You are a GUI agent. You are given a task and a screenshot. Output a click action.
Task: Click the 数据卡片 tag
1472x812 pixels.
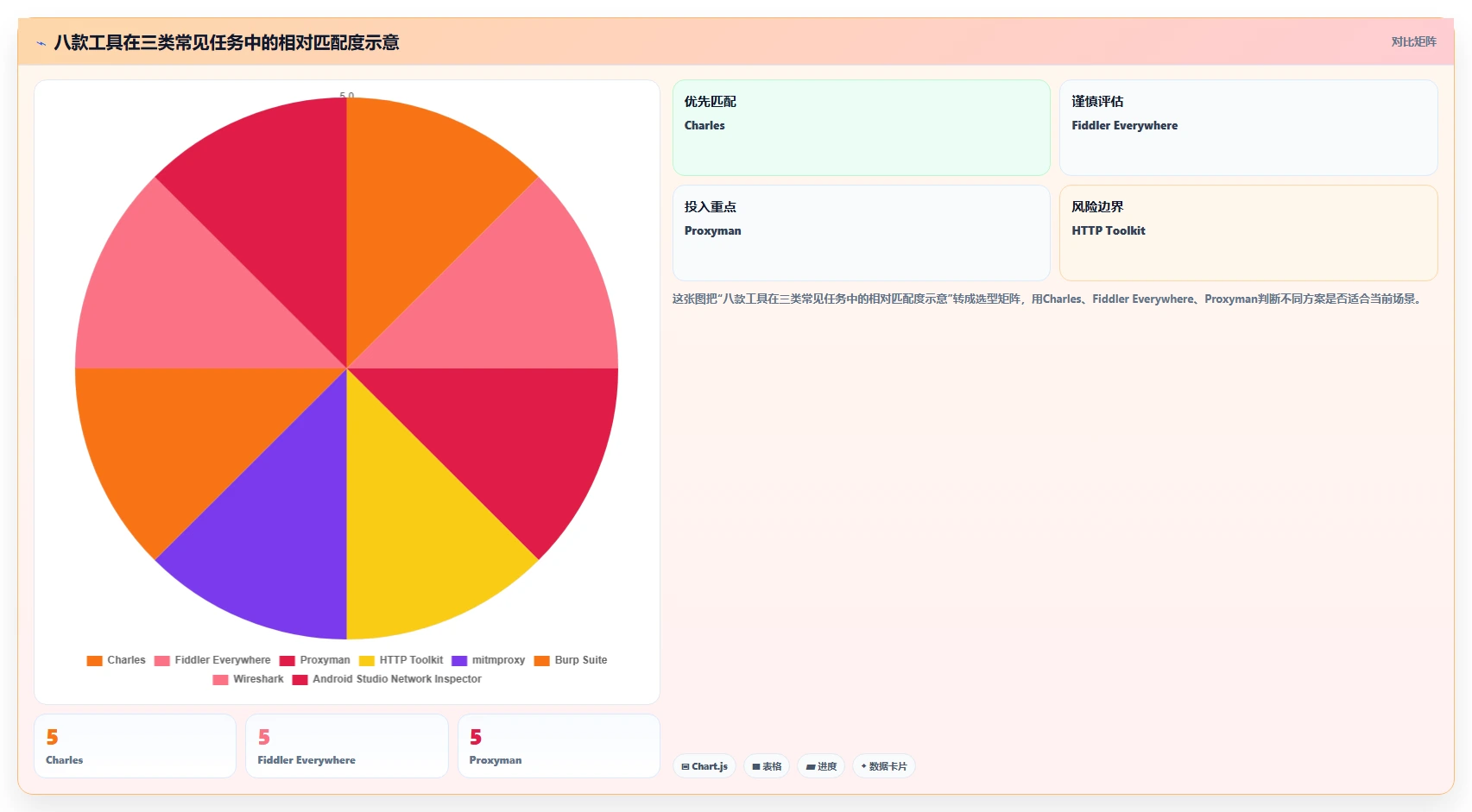884,766
